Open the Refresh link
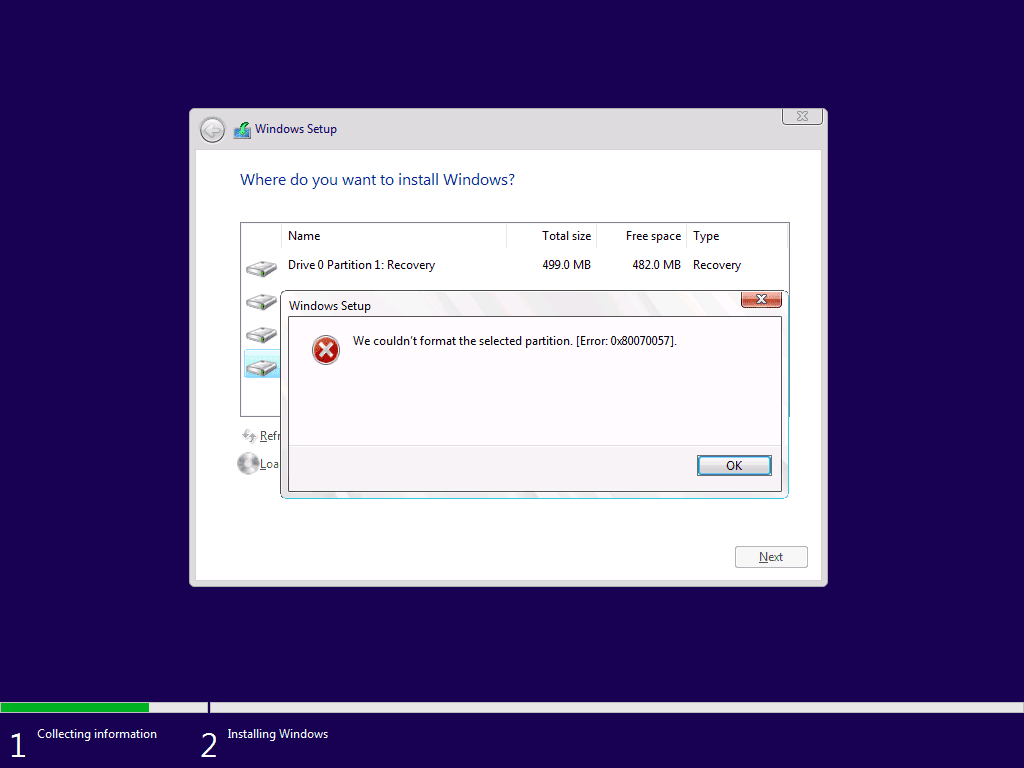This screenshot has width=1024, height=768. tap(268, 435)
